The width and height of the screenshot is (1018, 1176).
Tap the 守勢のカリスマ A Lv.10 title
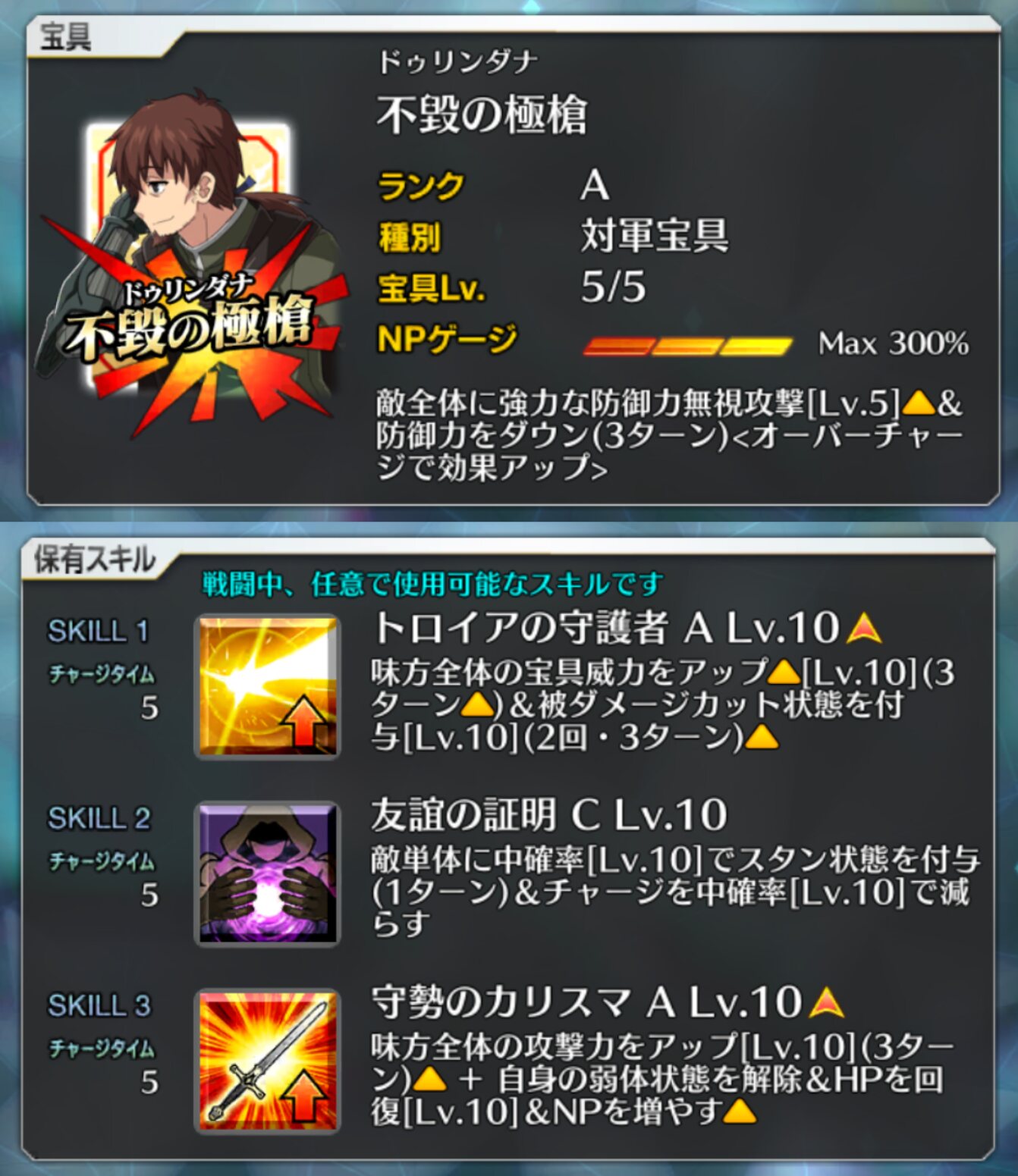pyautogui.click(x=586, y=1002)
